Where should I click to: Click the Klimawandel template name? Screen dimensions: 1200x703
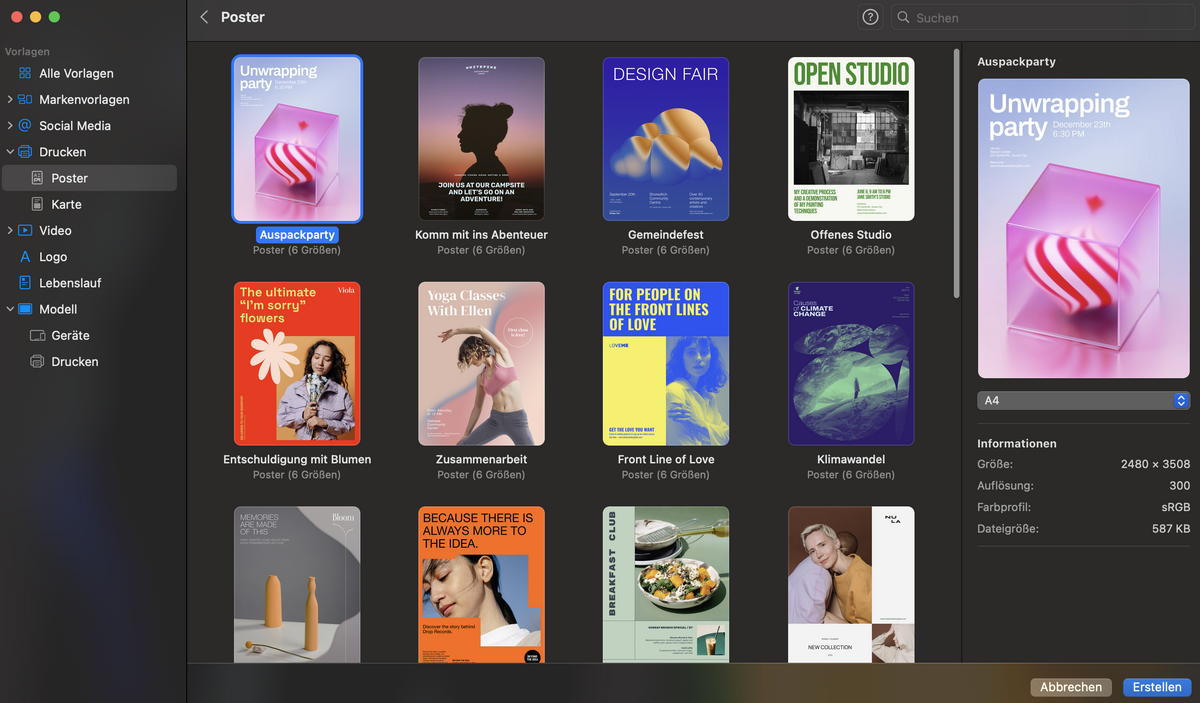click(x=851, y=460)
